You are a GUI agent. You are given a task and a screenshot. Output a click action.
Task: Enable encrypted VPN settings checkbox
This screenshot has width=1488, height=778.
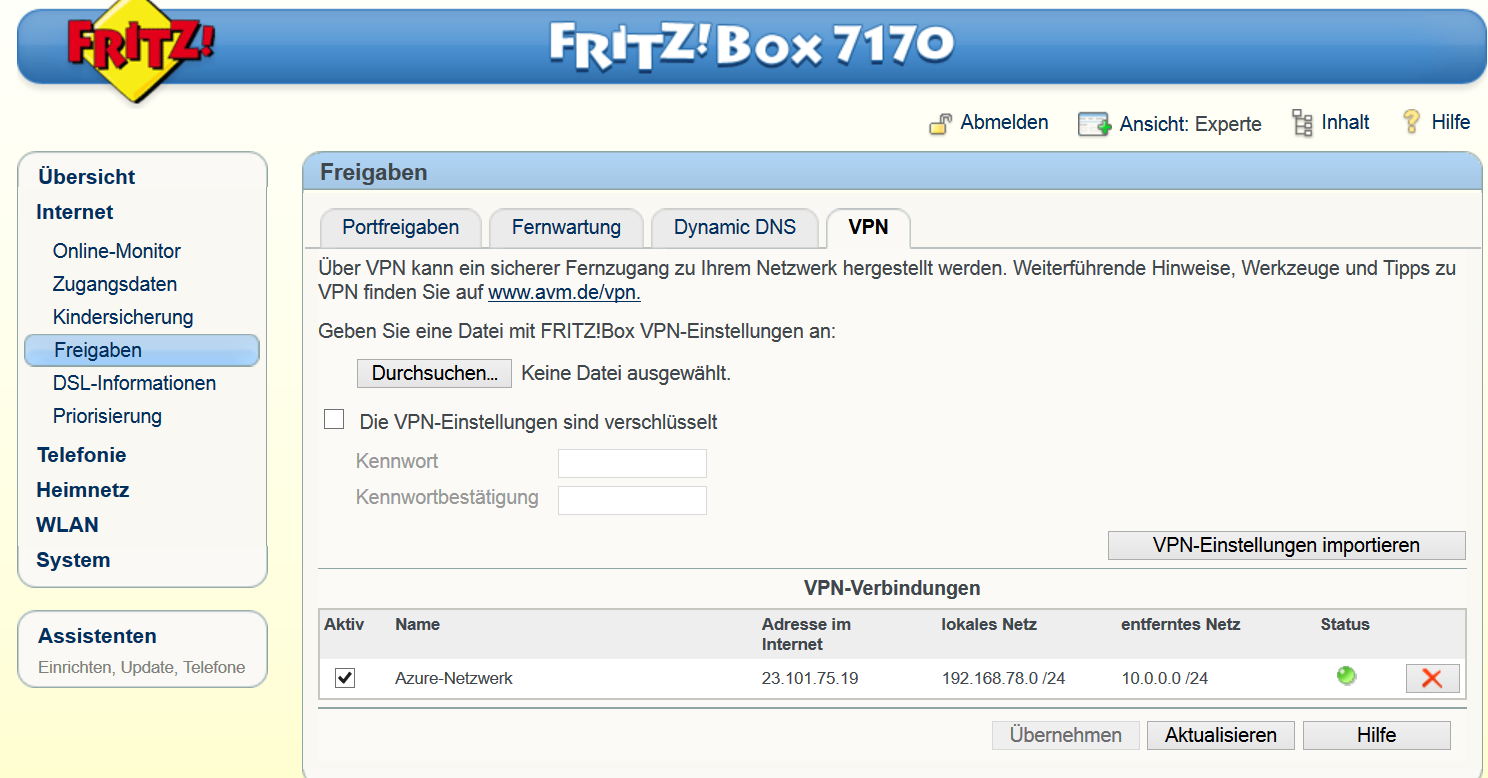tap(334, 420)
